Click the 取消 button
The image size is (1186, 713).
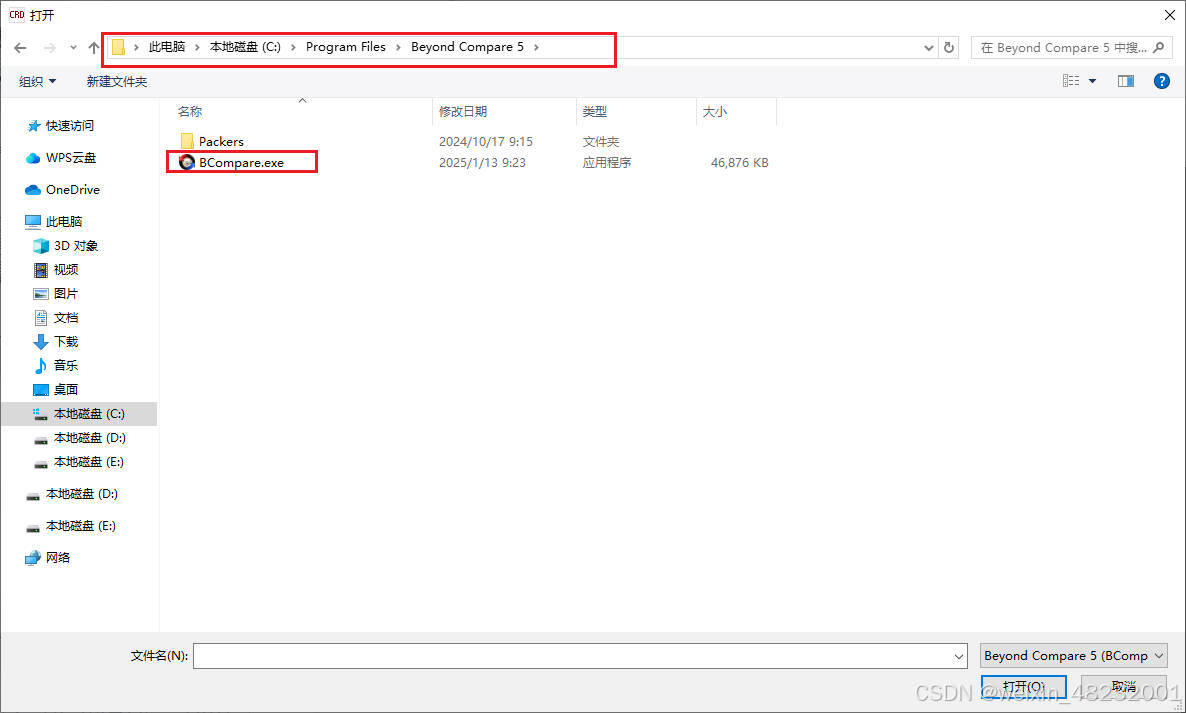1123,686
